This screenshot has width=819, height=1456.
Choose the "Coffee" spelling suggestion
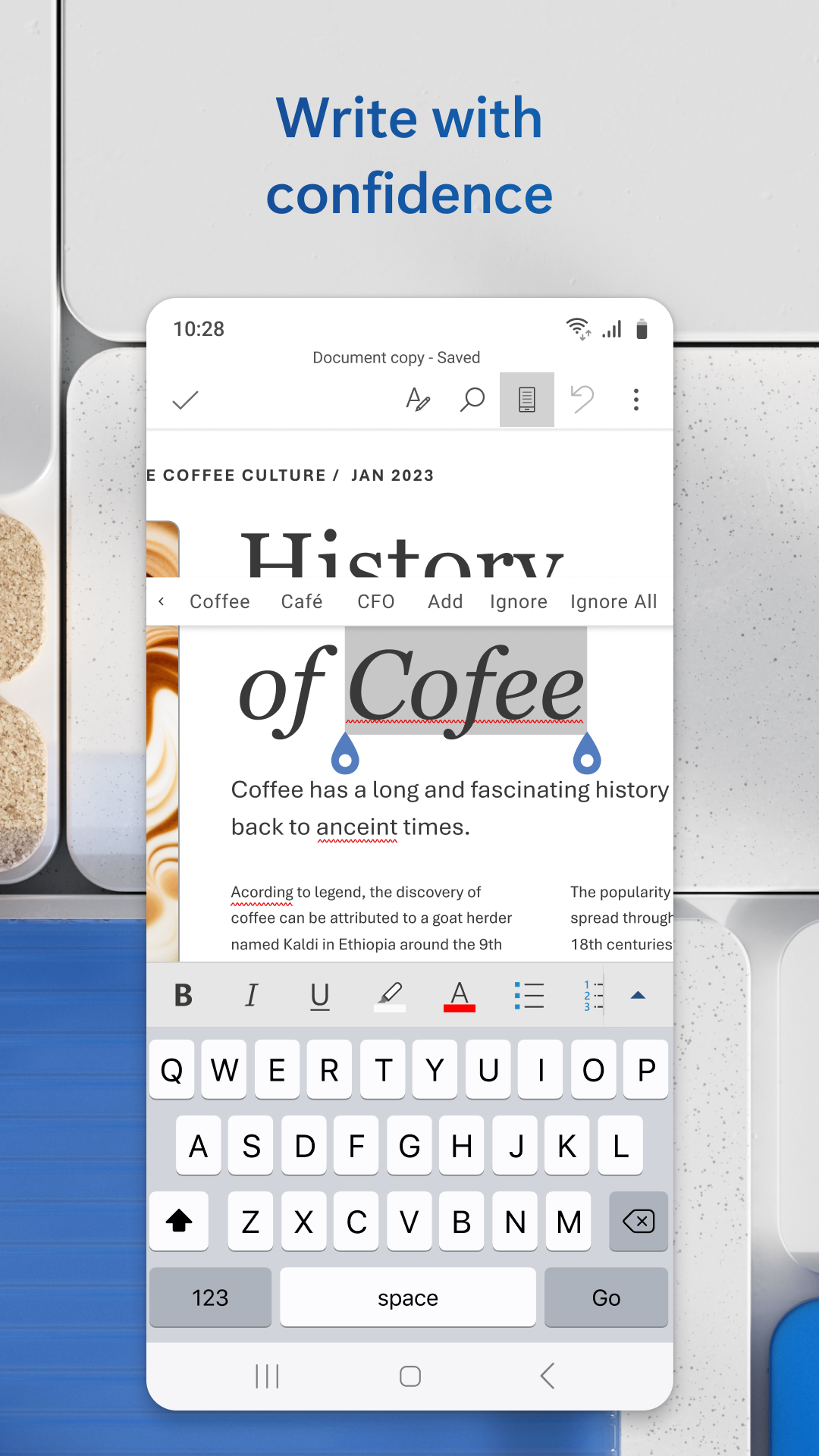220,601
